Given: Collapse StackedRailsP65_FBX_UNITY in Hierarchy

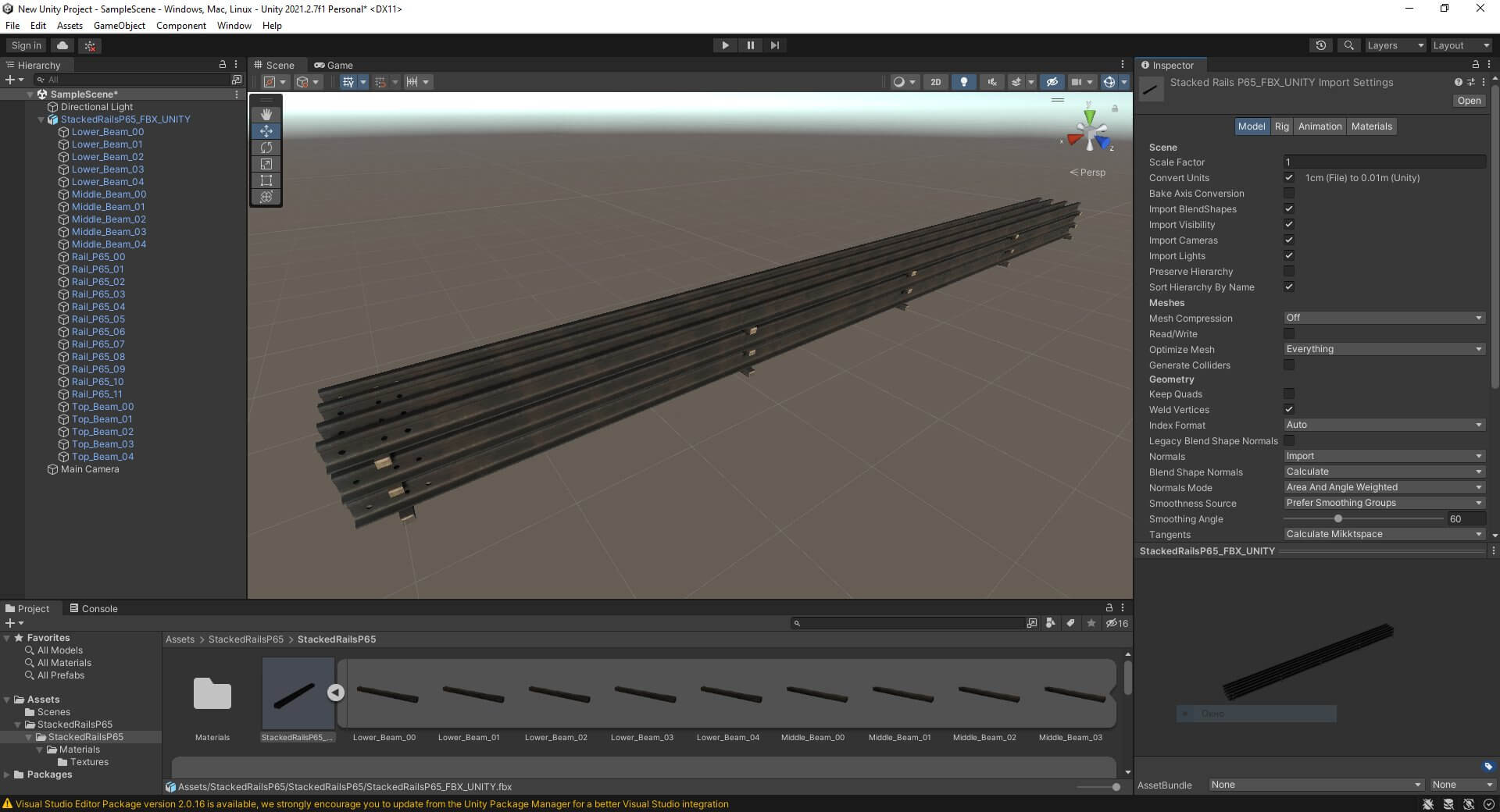Looking at the screenshot, I should (x=41, y=119).
